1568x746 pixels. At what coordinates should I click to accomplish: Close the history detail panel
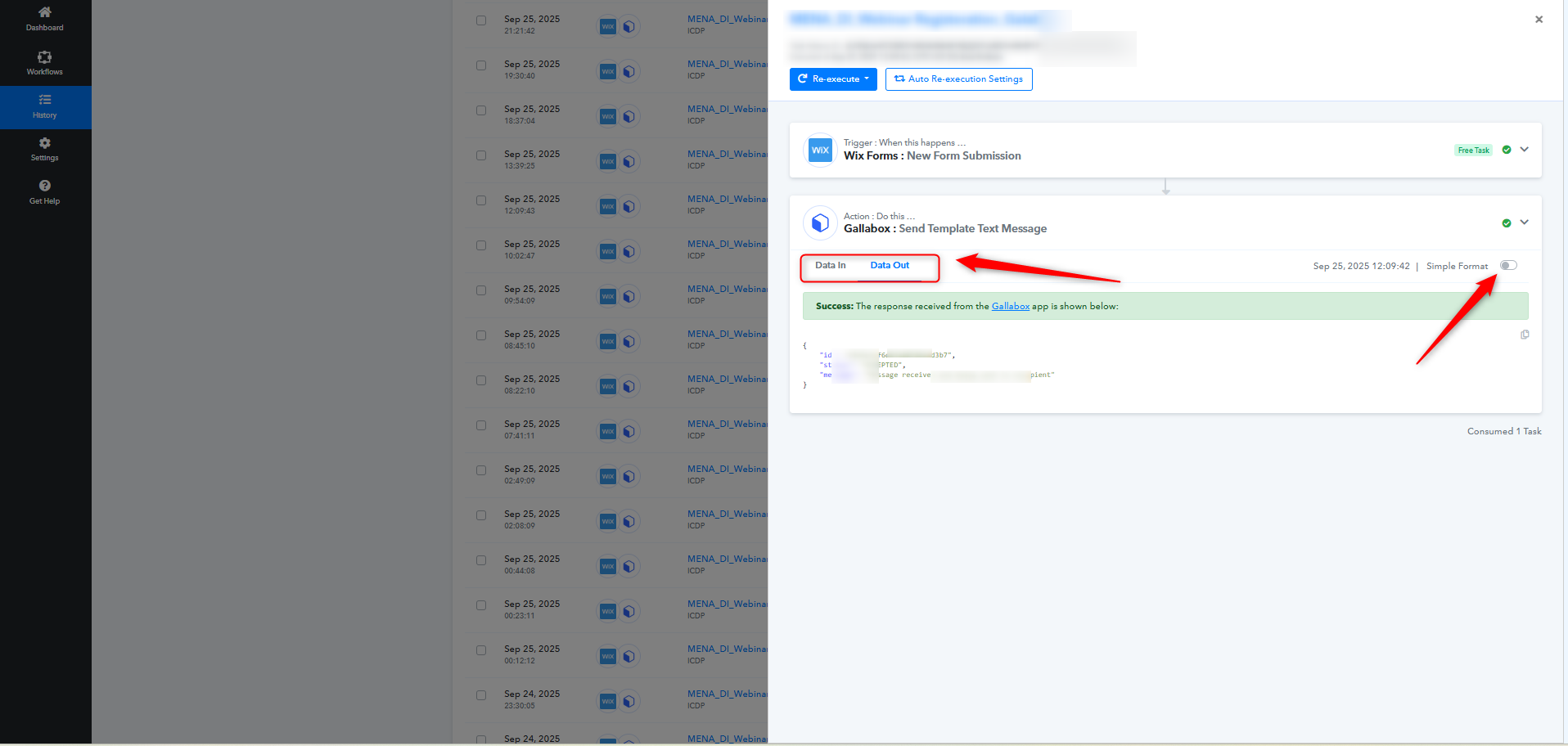1539,20
